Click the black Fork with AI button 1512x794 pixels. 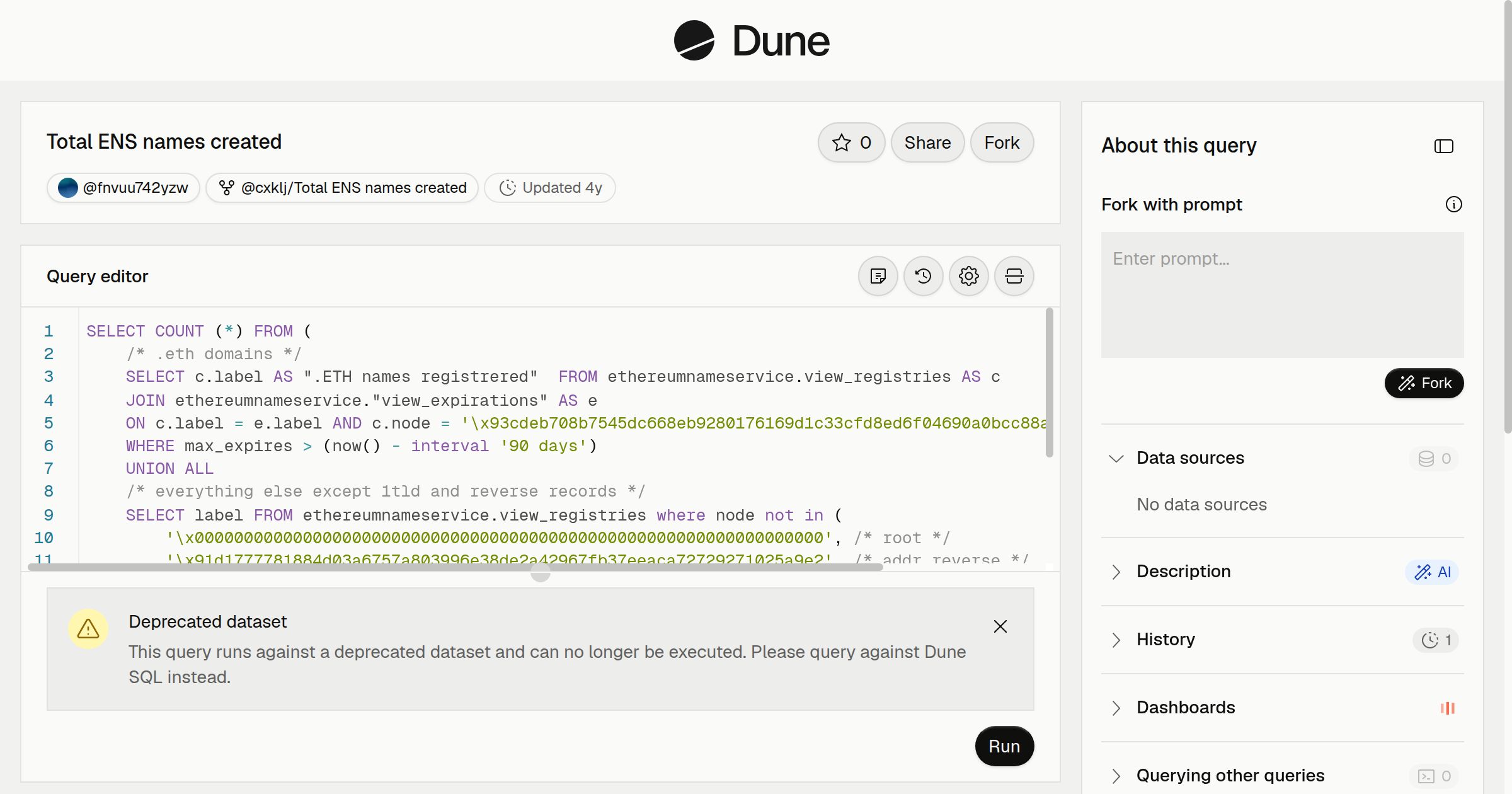1424,383
